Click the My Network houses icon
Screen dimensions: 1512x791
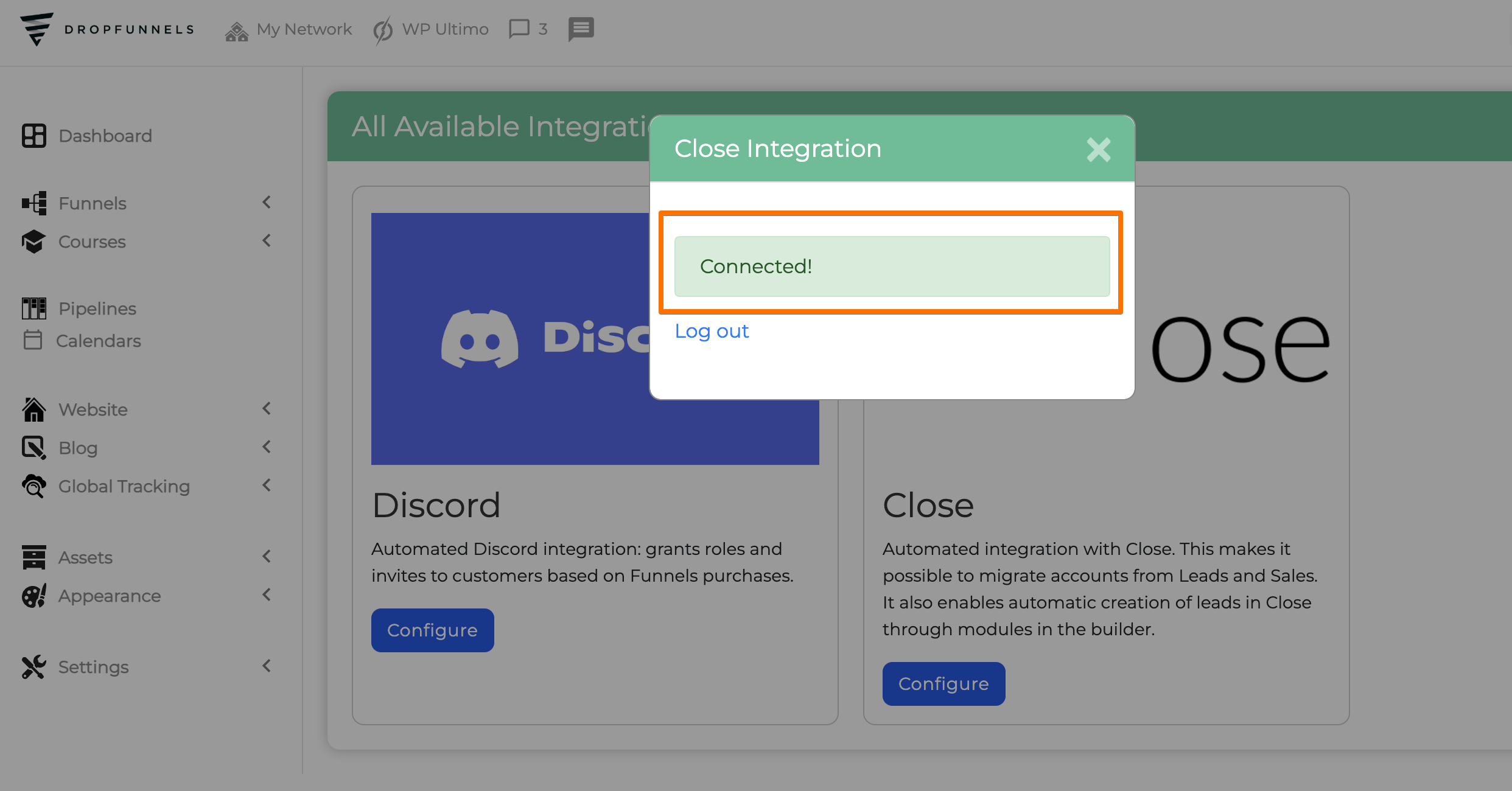237,30
